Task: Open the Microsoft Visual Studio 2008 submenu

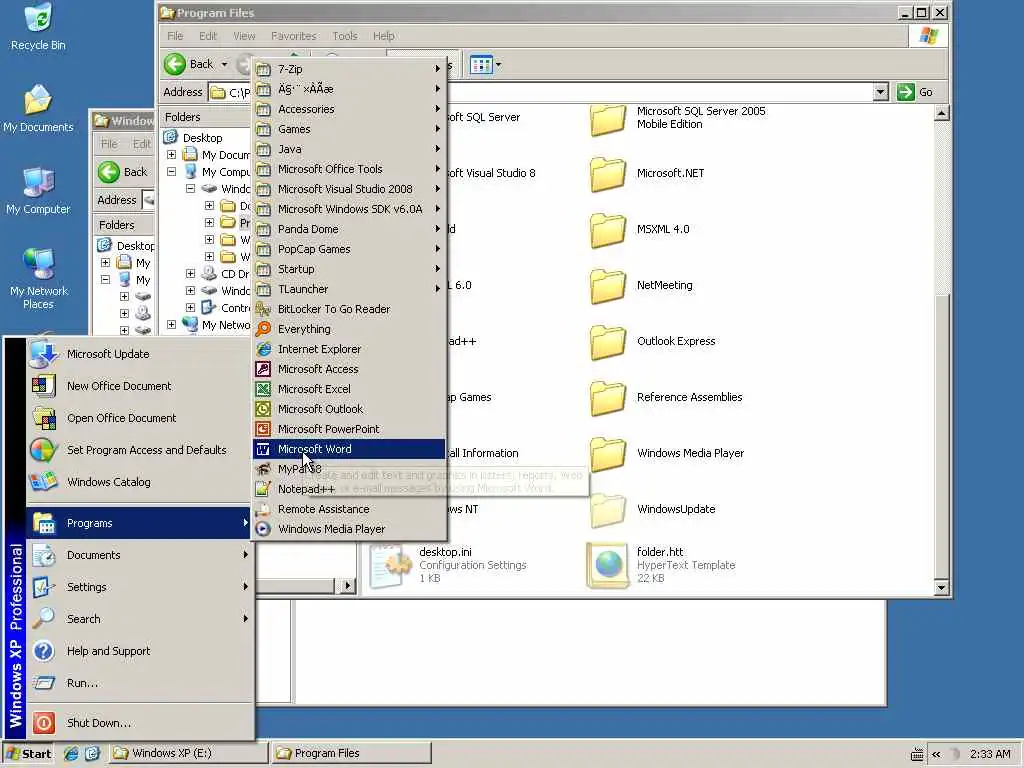Action: (x=349, y=189)
